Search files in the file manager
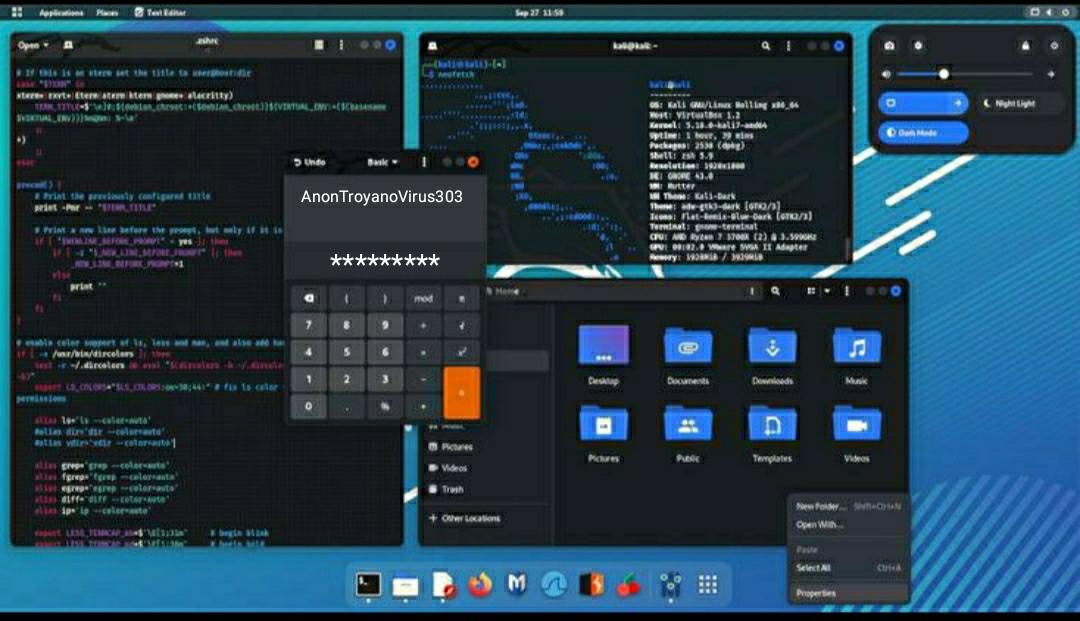 776,291
